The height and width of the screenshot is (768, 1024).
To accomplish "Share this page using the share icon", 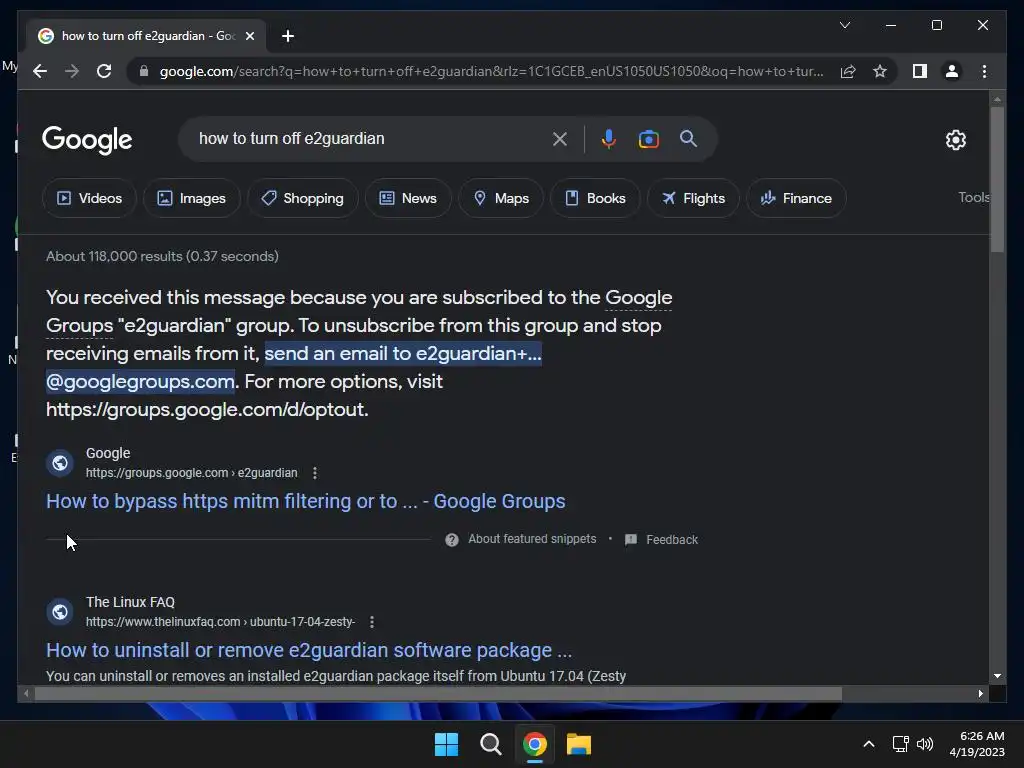I will (x=848, y=71).
